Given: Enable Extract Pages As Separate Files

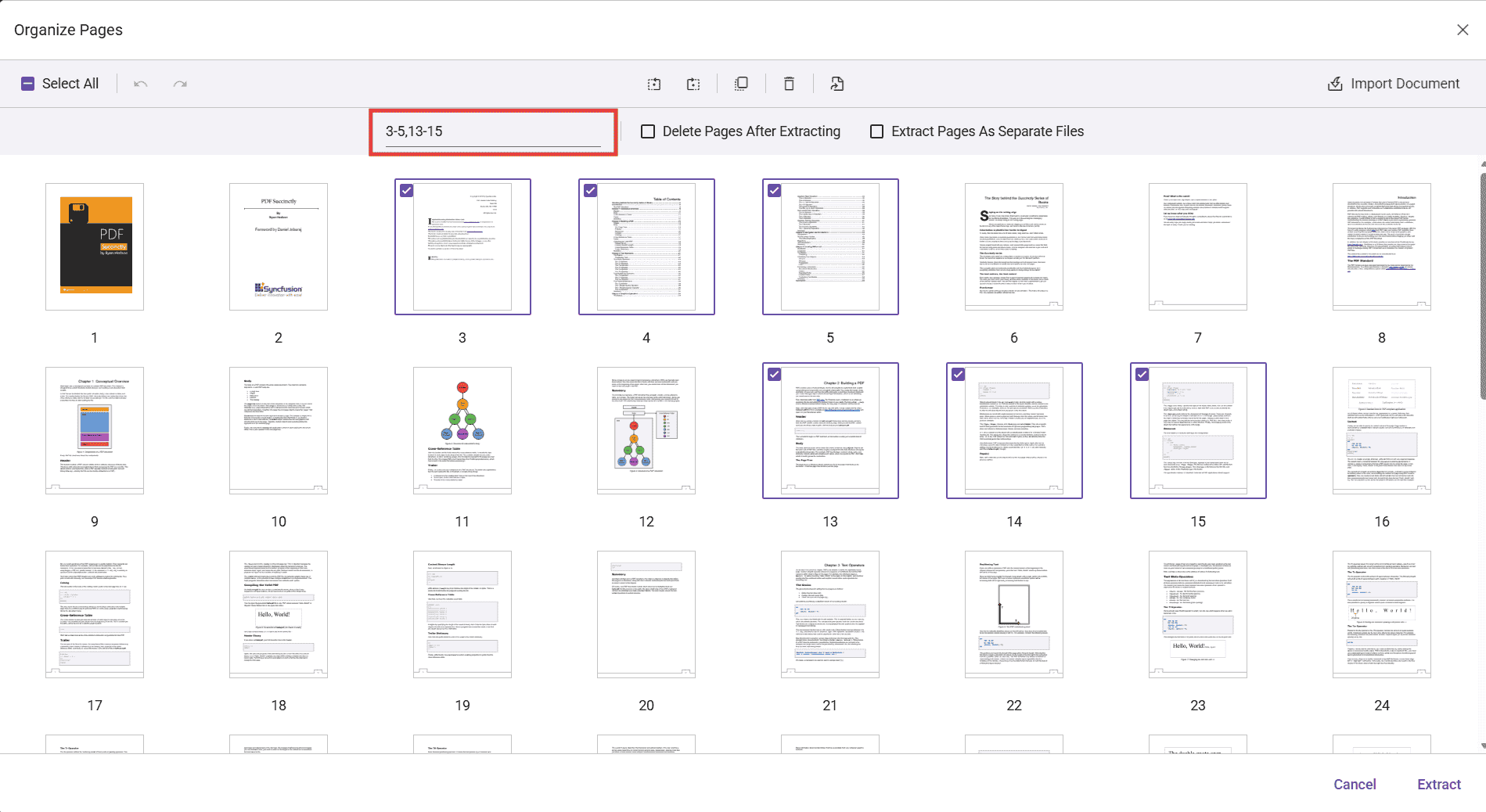Looking at the screenshot, I should click(x=876, y=131).
